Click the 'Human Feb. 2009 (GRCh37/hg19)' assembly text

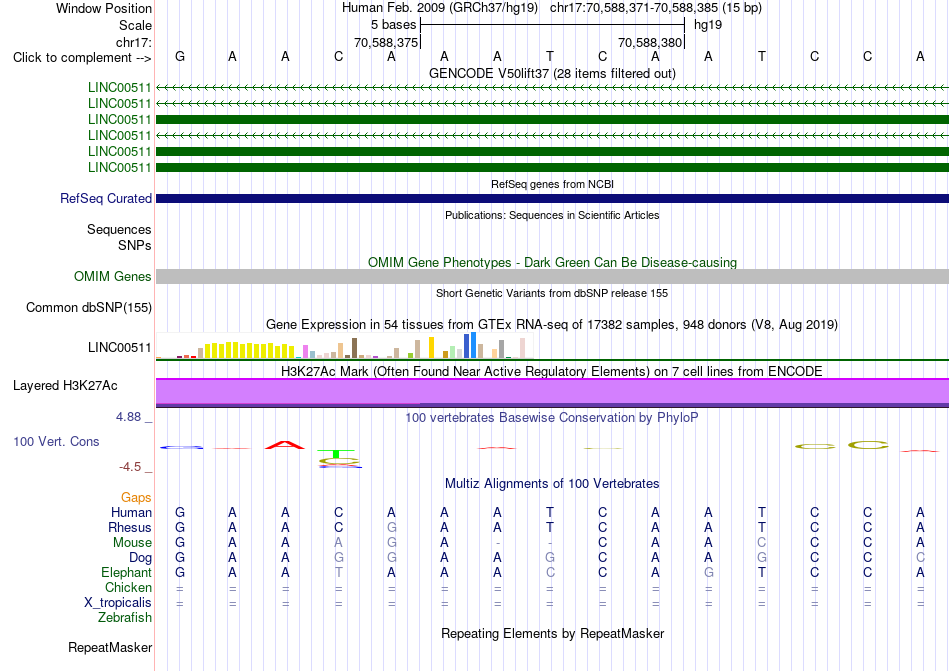pos(440,8)
